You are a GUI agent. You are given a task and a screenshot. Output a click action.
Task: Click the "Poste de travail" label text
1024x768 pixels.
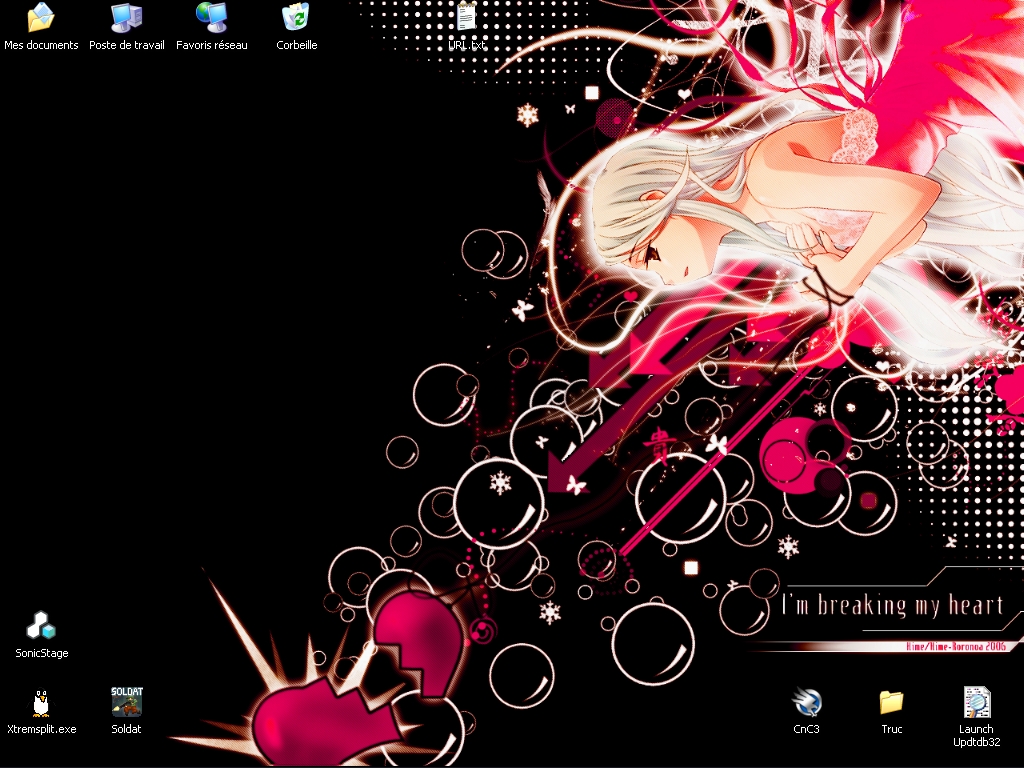[x=127, y=45]
